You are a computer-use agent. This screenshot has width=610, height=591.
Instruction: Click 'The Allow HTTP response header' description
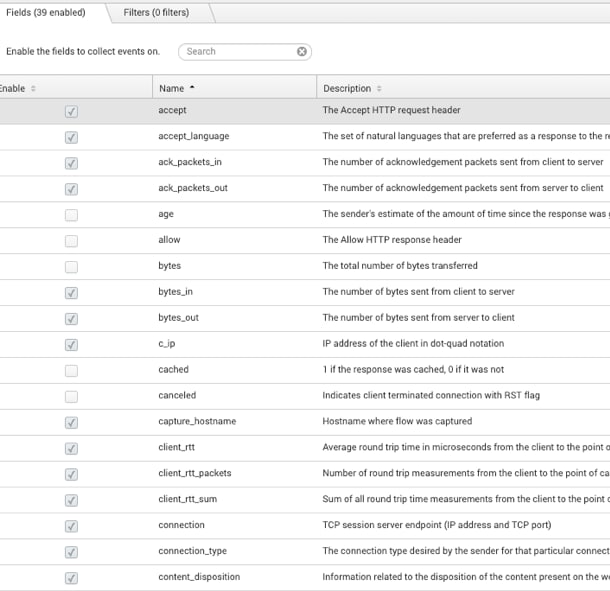pyautogui.click(x=392, y=240)
